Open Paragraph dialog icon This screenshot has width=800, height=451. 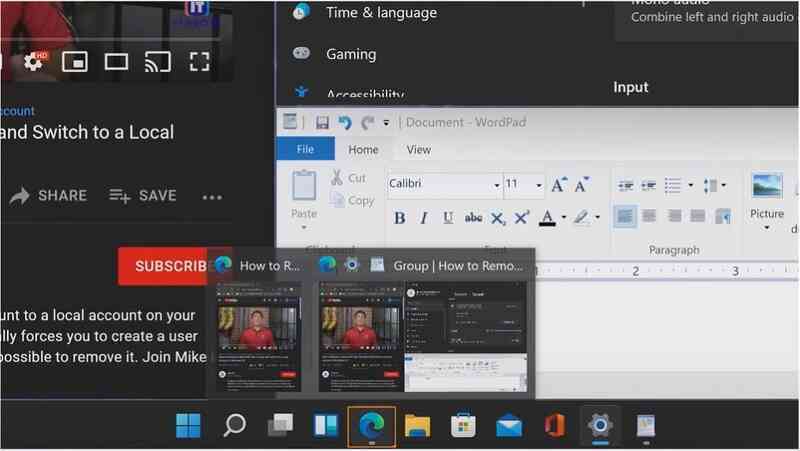[723, 216]
